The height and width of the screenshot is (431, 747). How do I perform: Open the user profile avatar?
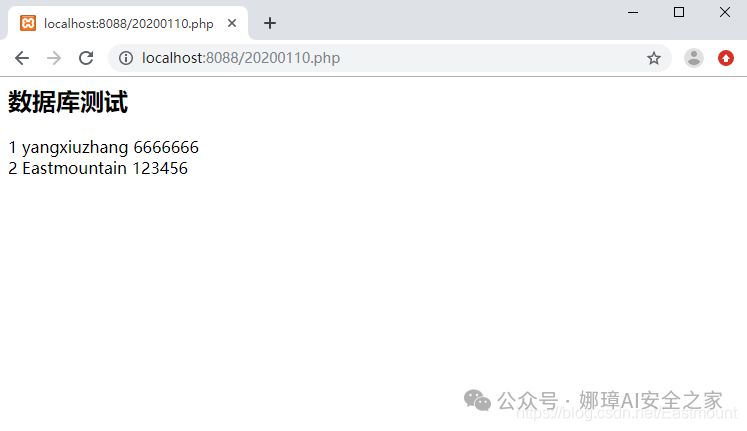[694, 58]
